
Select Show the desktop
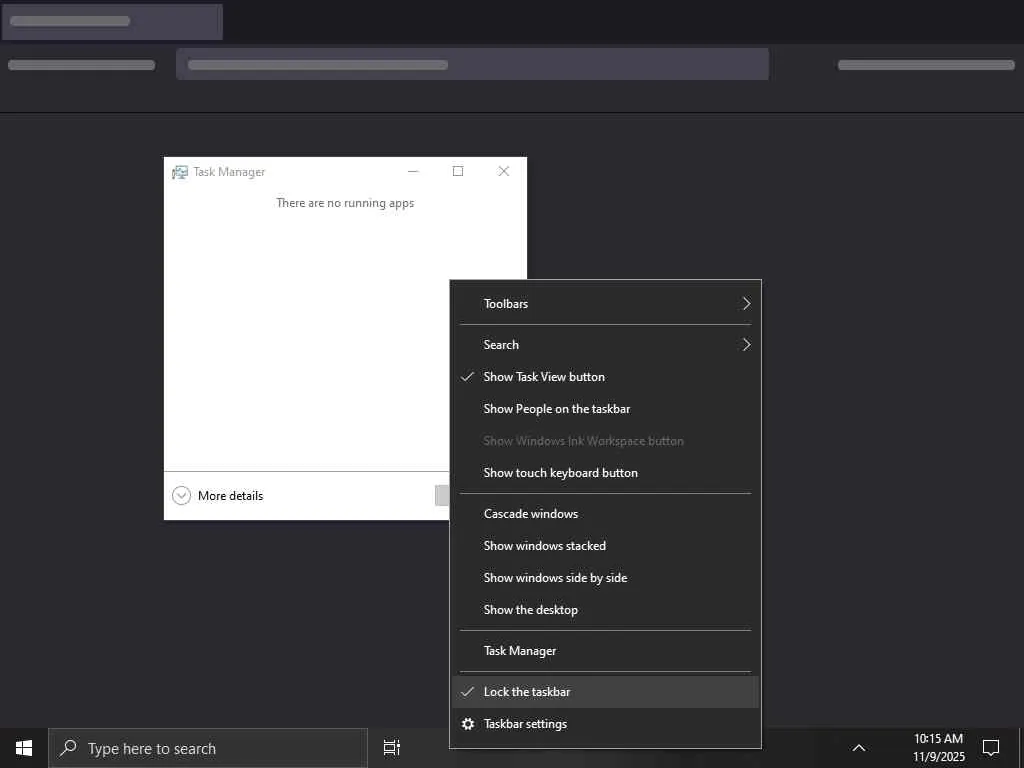(x=605, y=610)
